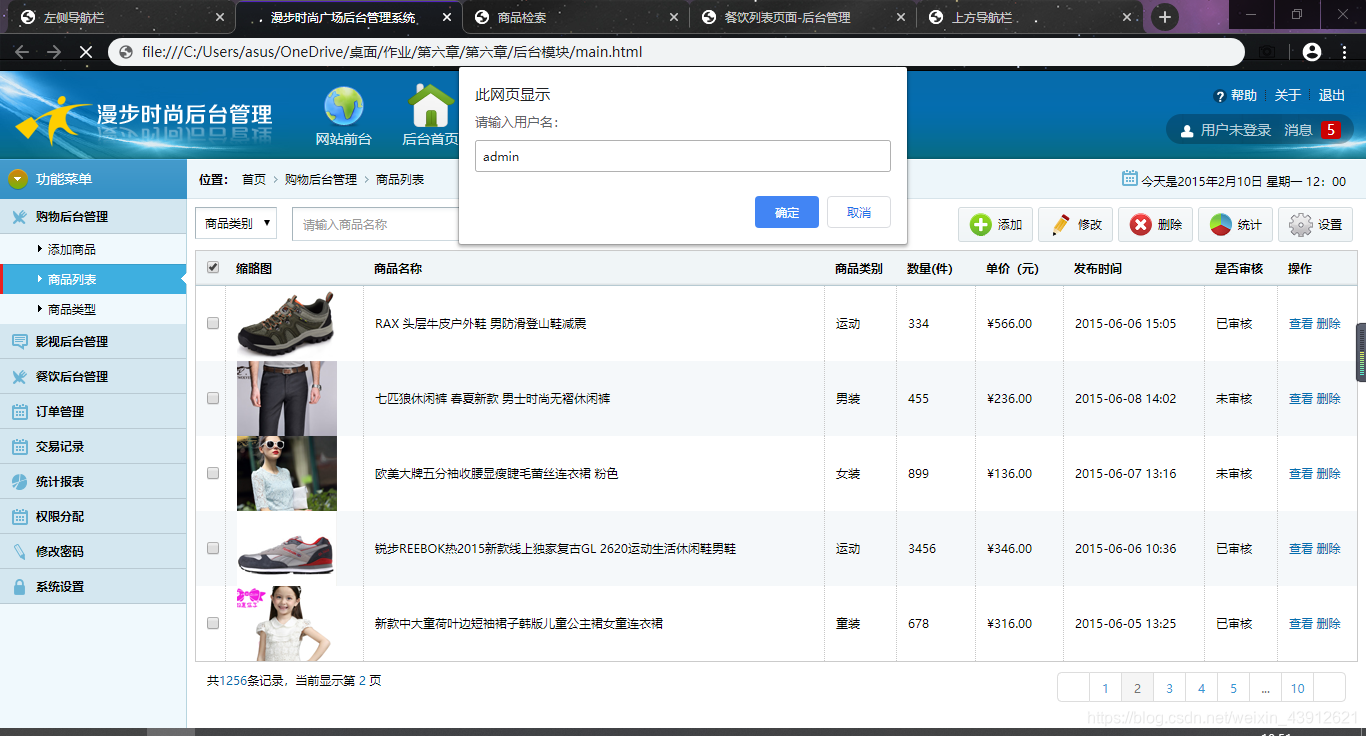Screen dimensions: 1366x736
Task: Expand 影视后台管理 in the sidebar
Action: coord(93,341)
